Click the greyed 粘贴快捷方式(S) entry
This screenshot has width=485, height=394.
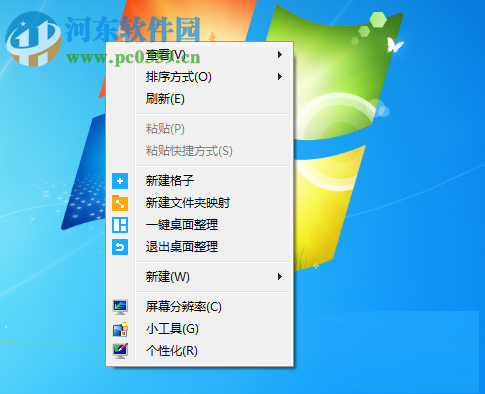[200, 151]
